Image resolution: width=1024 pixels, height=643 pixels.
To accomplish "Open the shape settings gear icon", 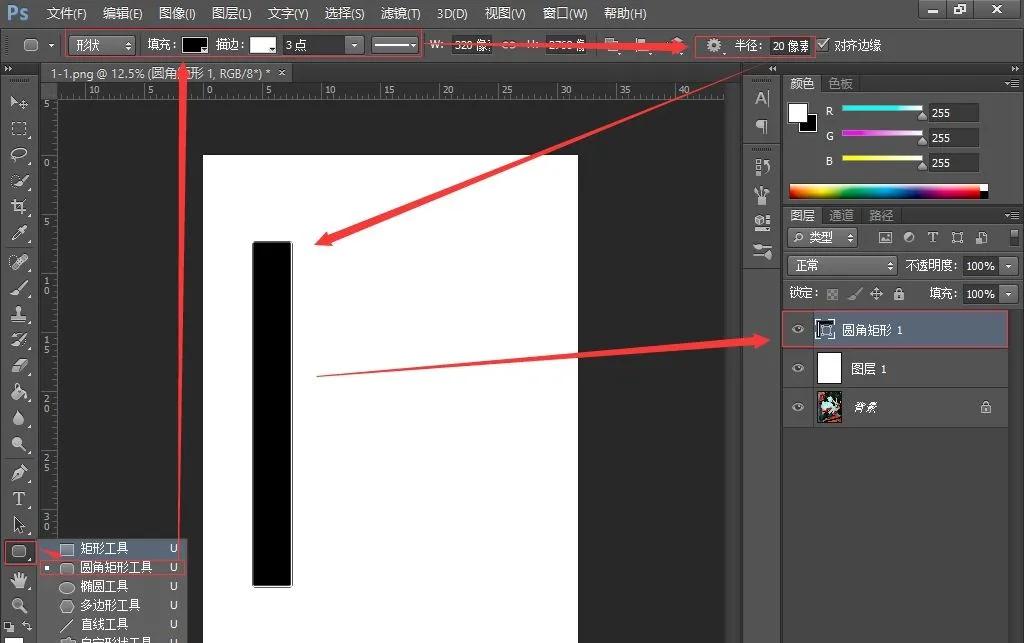I will coord(714,46).
